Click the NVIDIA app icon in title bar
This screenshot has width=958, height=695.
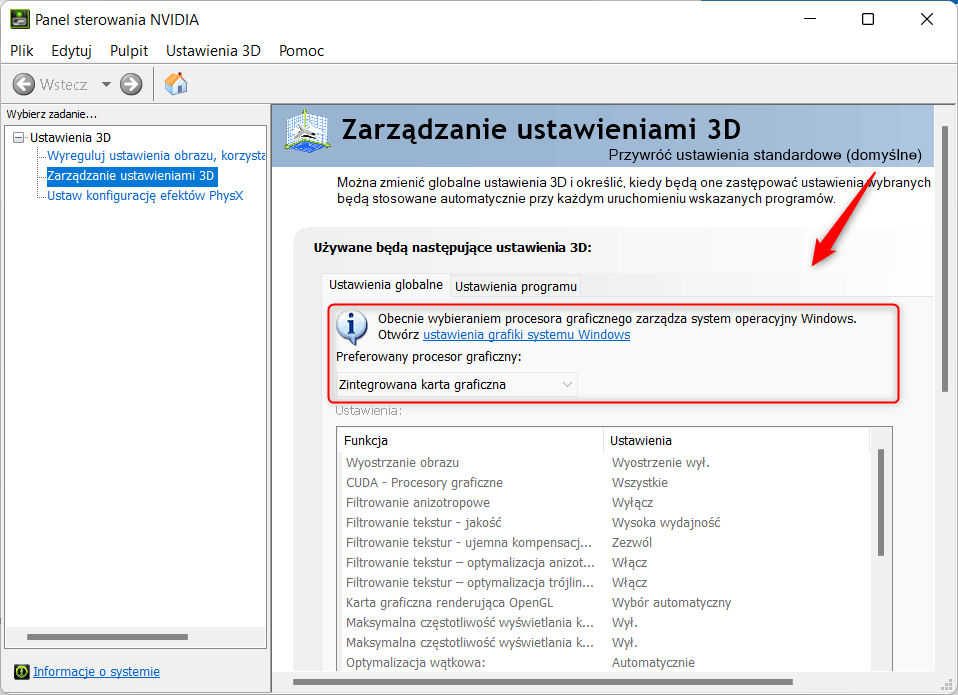point(20,20)
